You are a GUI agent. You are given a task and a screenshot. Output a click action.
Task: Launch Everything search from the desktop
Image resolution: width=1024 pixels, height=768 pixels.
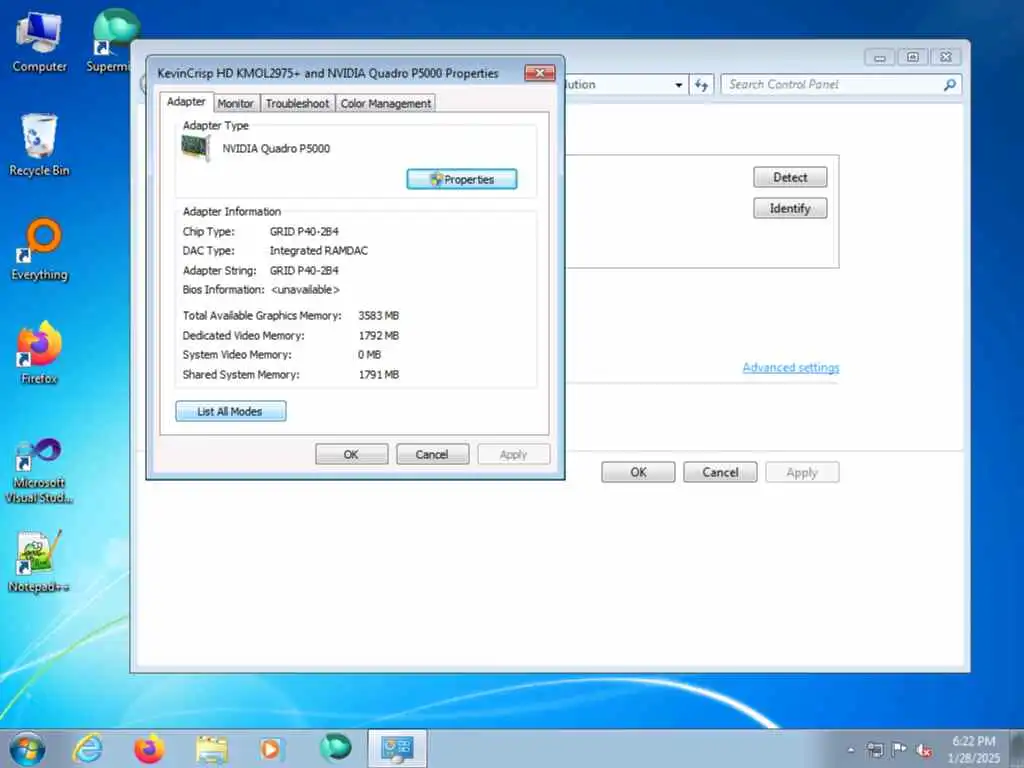click(39, 249)
